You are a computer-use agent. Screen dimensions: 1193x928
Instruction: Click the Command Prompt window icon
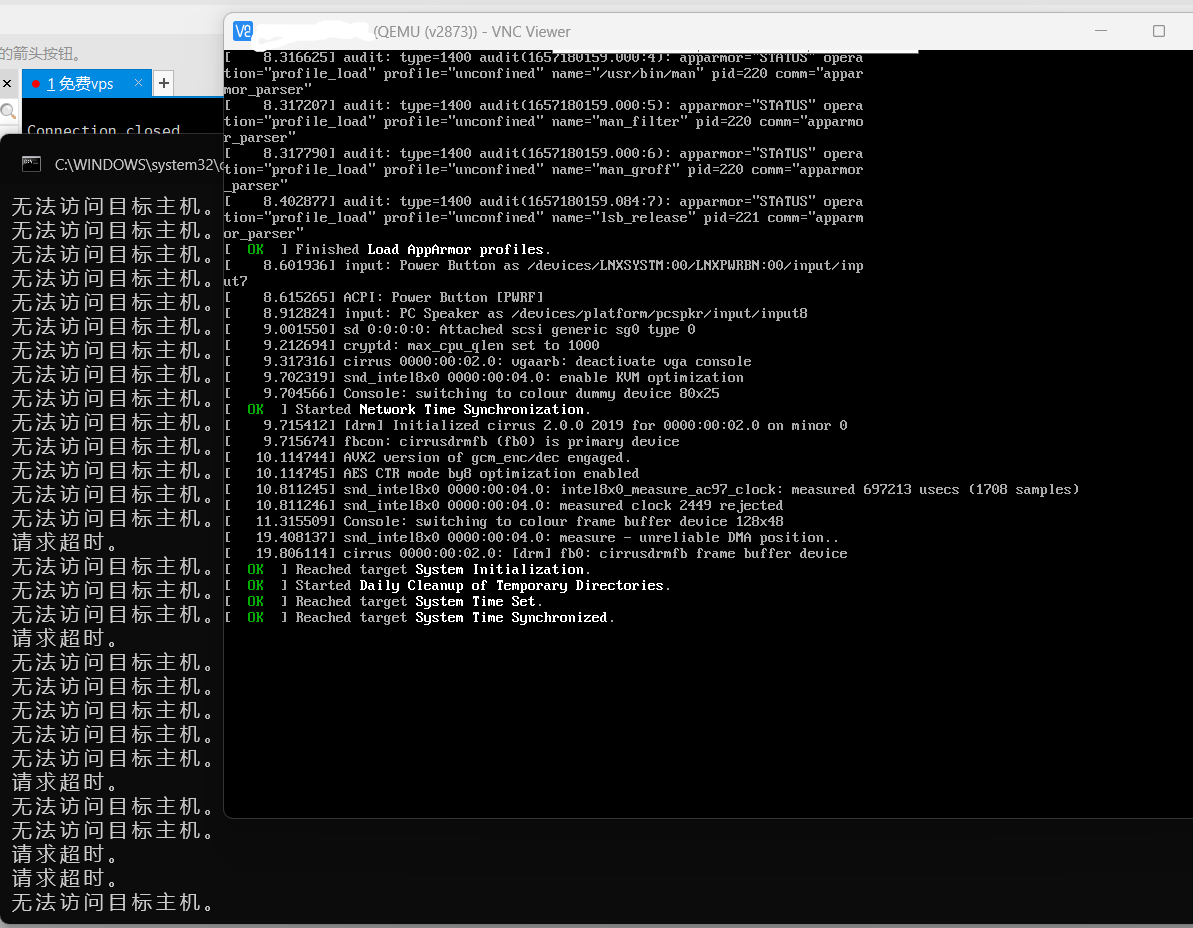coord(31,164)
